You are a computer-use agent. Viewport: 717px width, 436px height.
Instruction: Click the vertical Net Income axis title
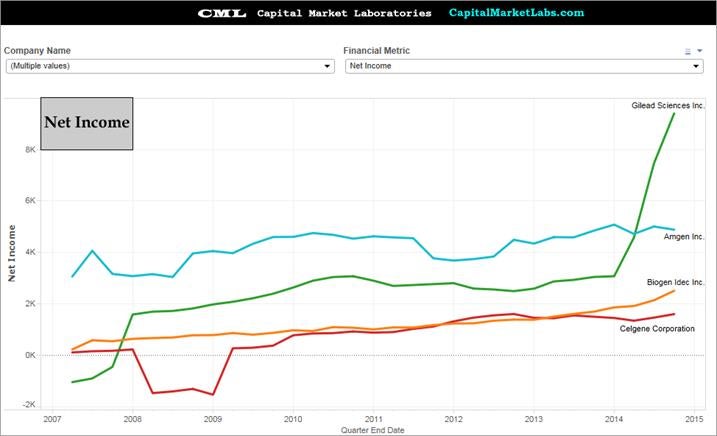coord(11,253)
